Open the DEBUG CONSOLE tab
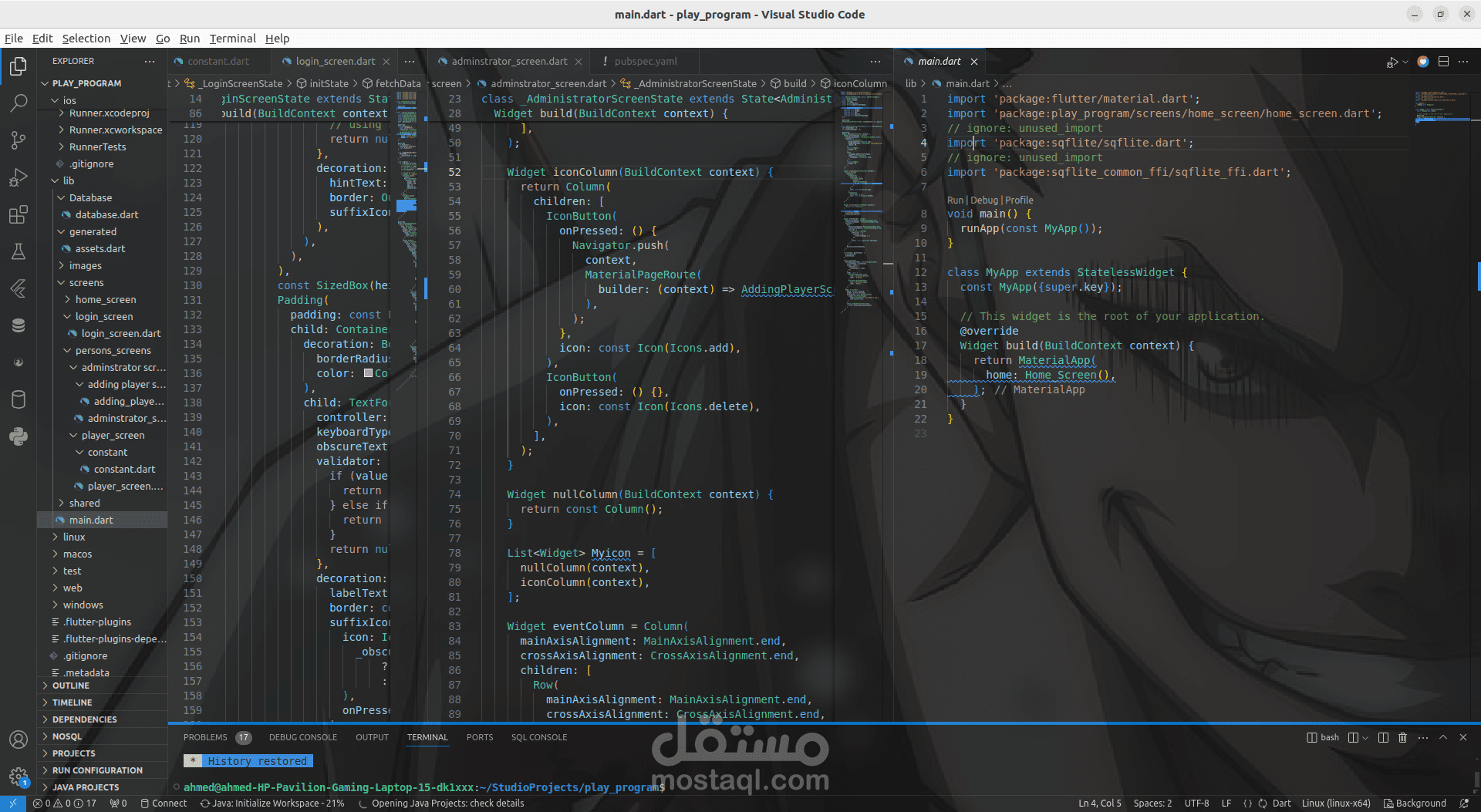The width and height of the screenshot is (1481, 812). tap(303, 737)
